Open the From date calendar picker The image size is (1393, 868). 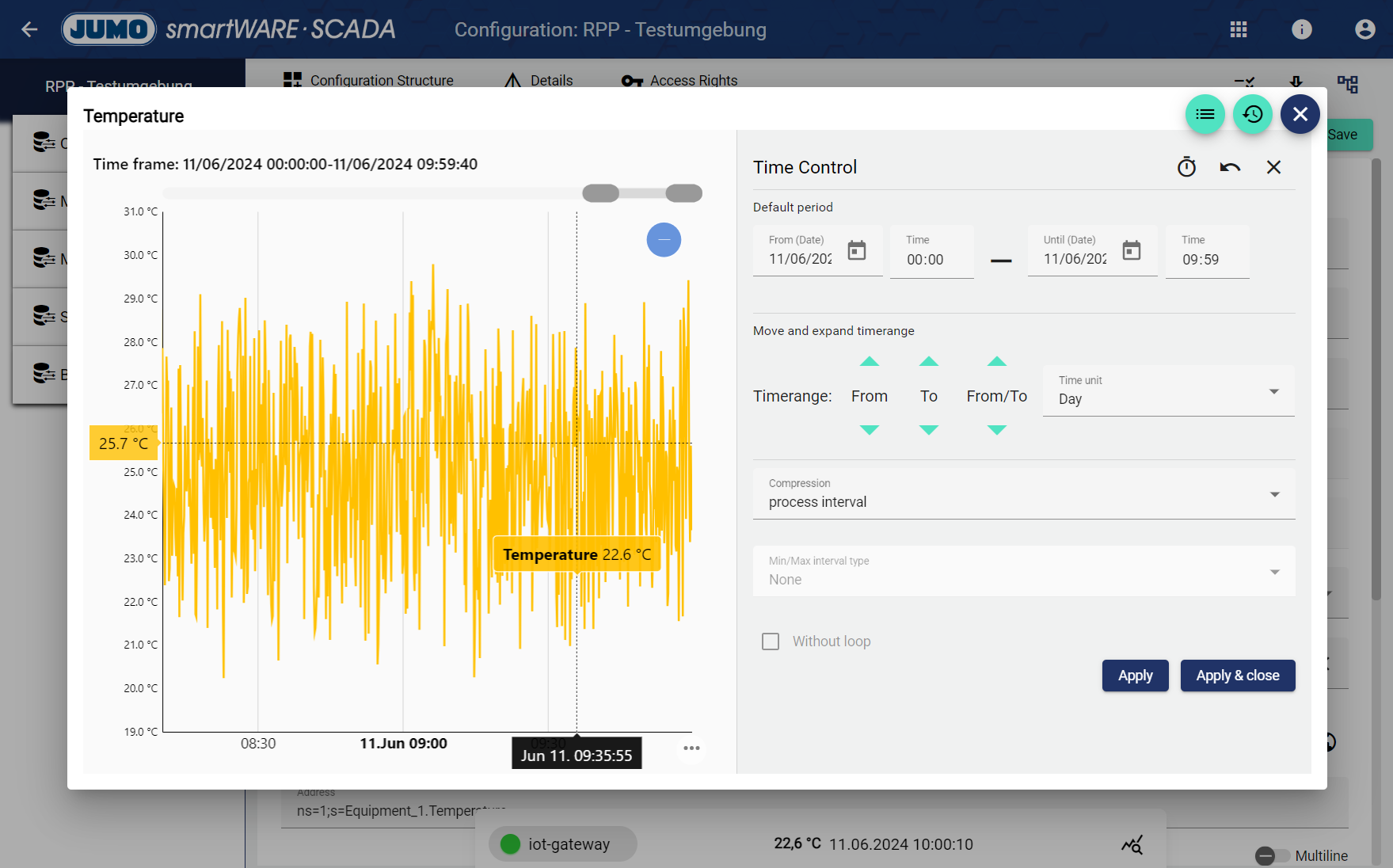coord(857,251)
